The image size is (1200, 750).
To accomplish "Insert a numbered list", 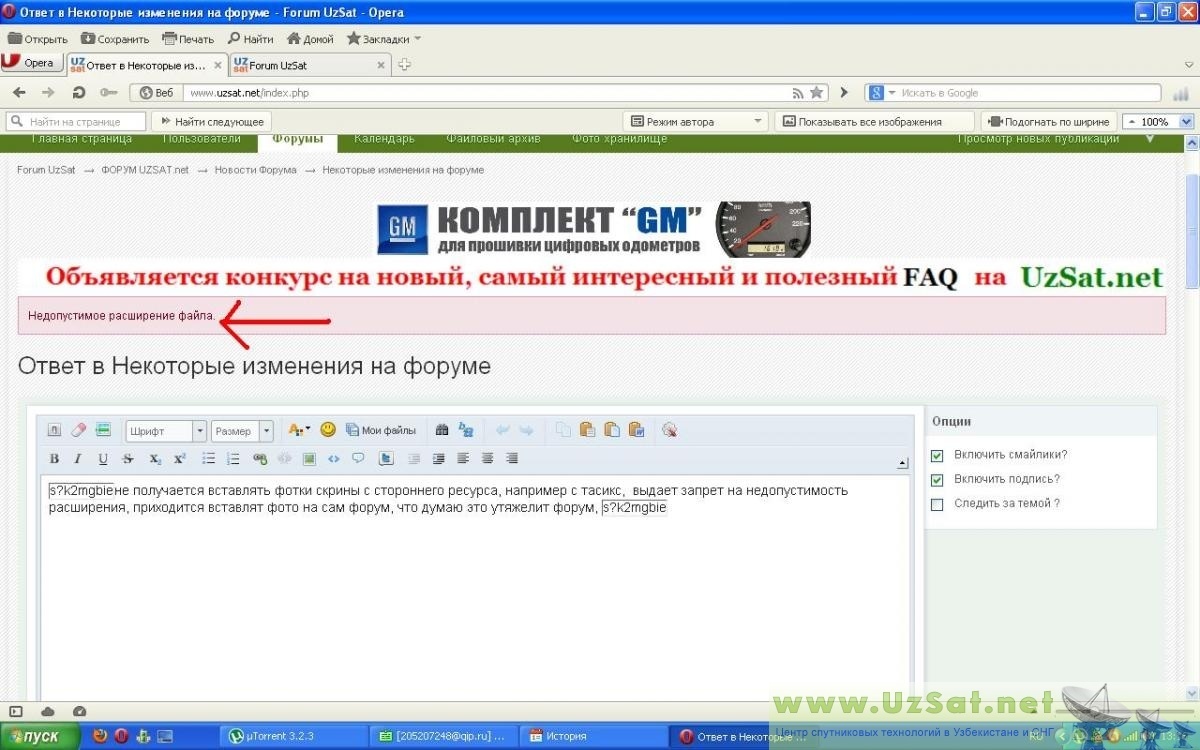I will [234, 459].
